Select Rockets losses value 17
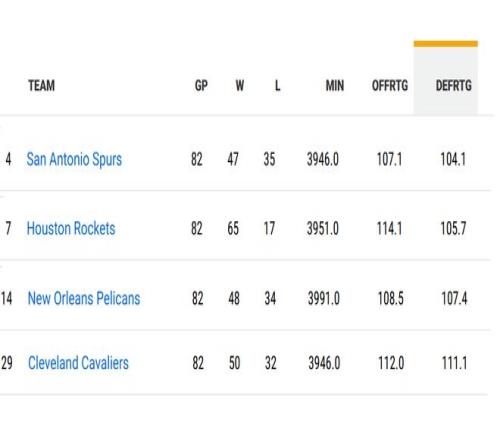This screenshot has width=500, height=440. pyautogui.click(x=269, y=229)
